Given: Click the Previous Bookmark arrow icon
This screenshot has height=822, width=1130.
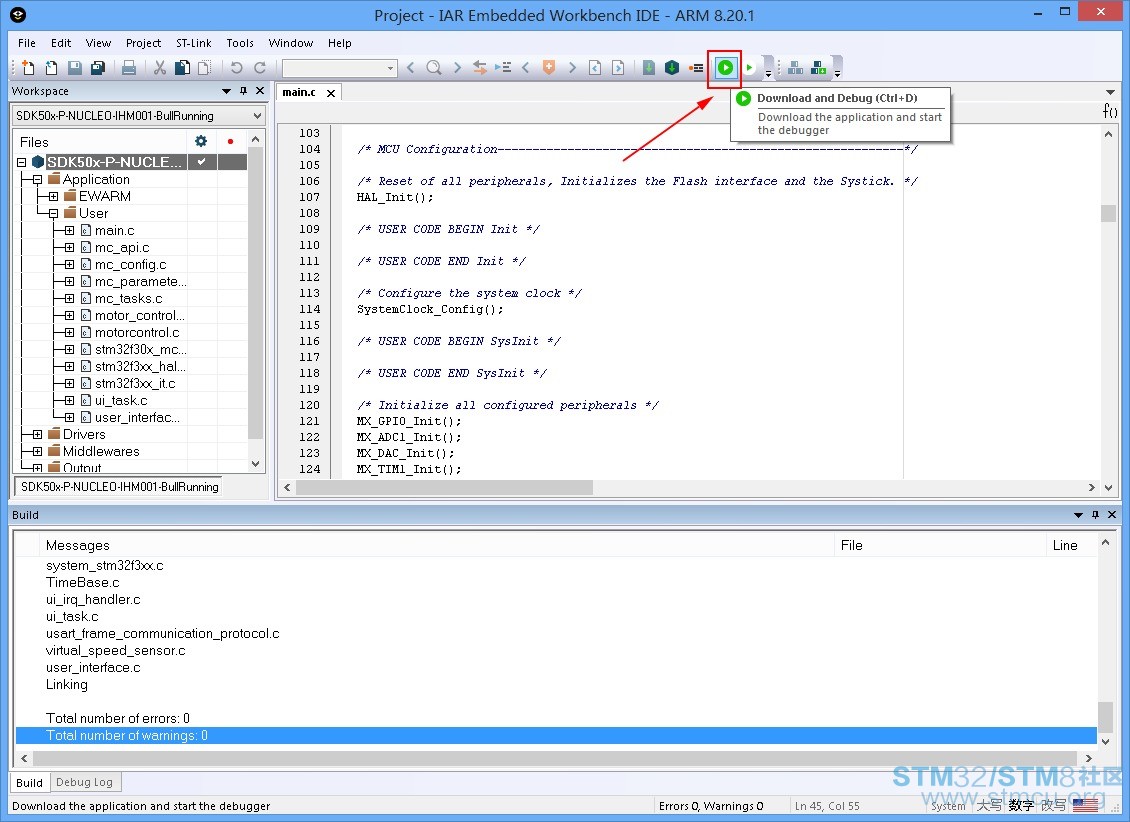Looking at the screenshot, I should 526,68.
